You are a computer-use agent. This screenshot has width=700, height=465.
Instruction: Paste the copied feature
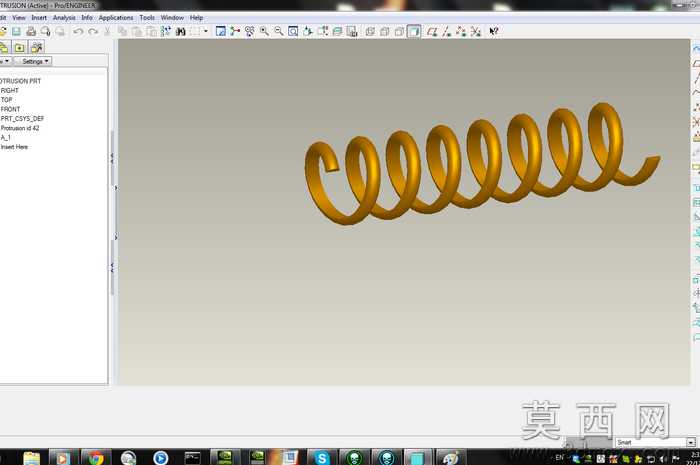pyautogui.click(x=137, y=31)
